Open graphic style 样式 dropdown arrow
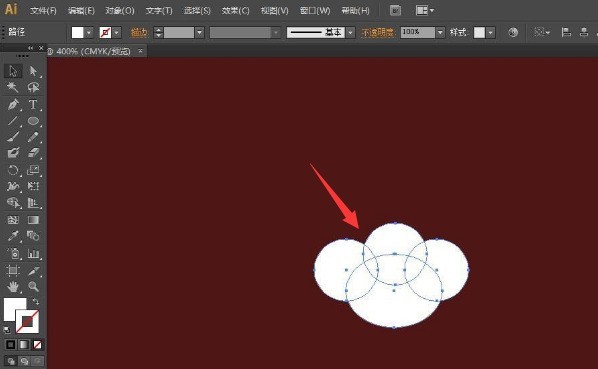 tap(491, 32)
